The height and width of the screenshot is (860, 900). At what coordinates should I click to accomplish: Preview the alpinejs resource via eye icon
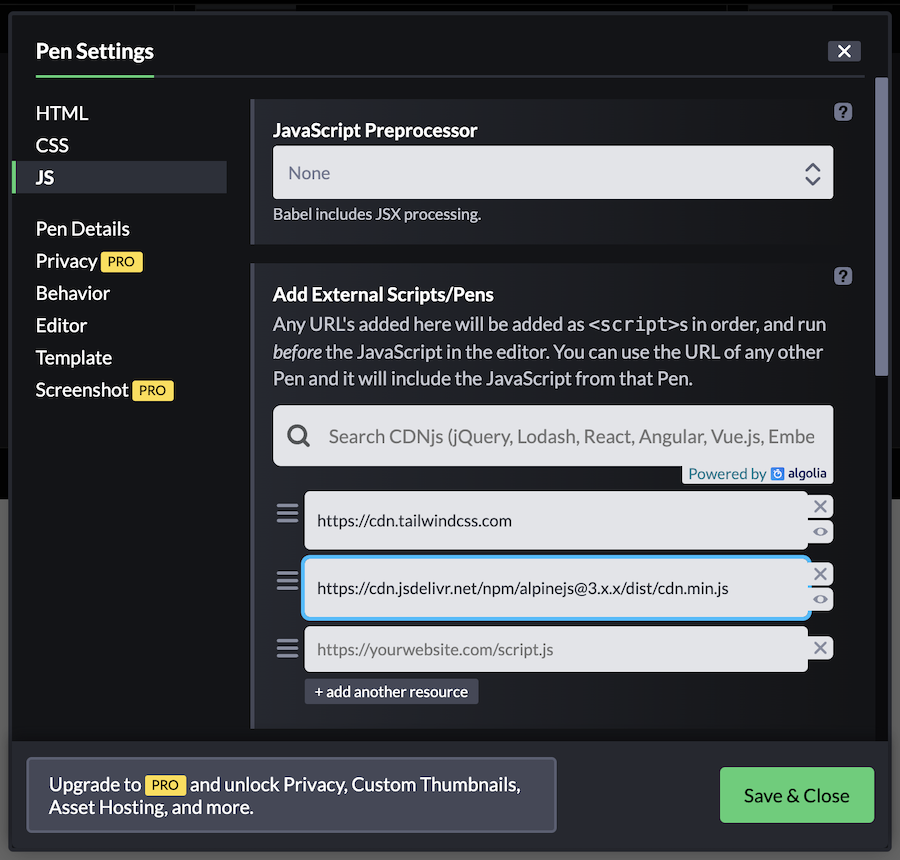(x=820, y=599)
